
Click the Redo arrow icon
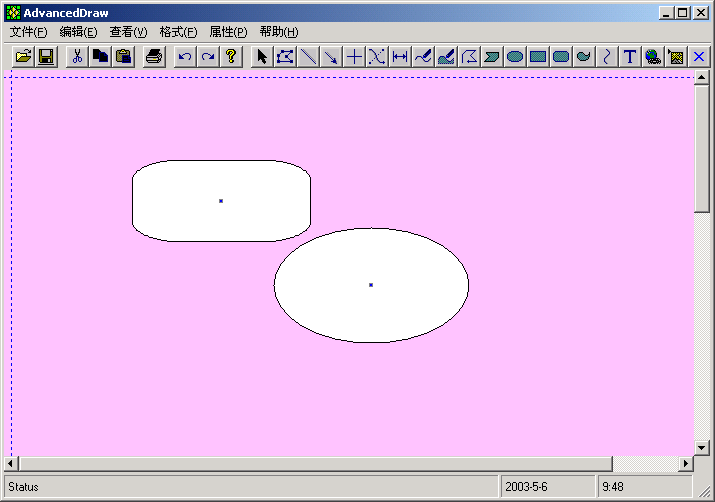(208, 56)
